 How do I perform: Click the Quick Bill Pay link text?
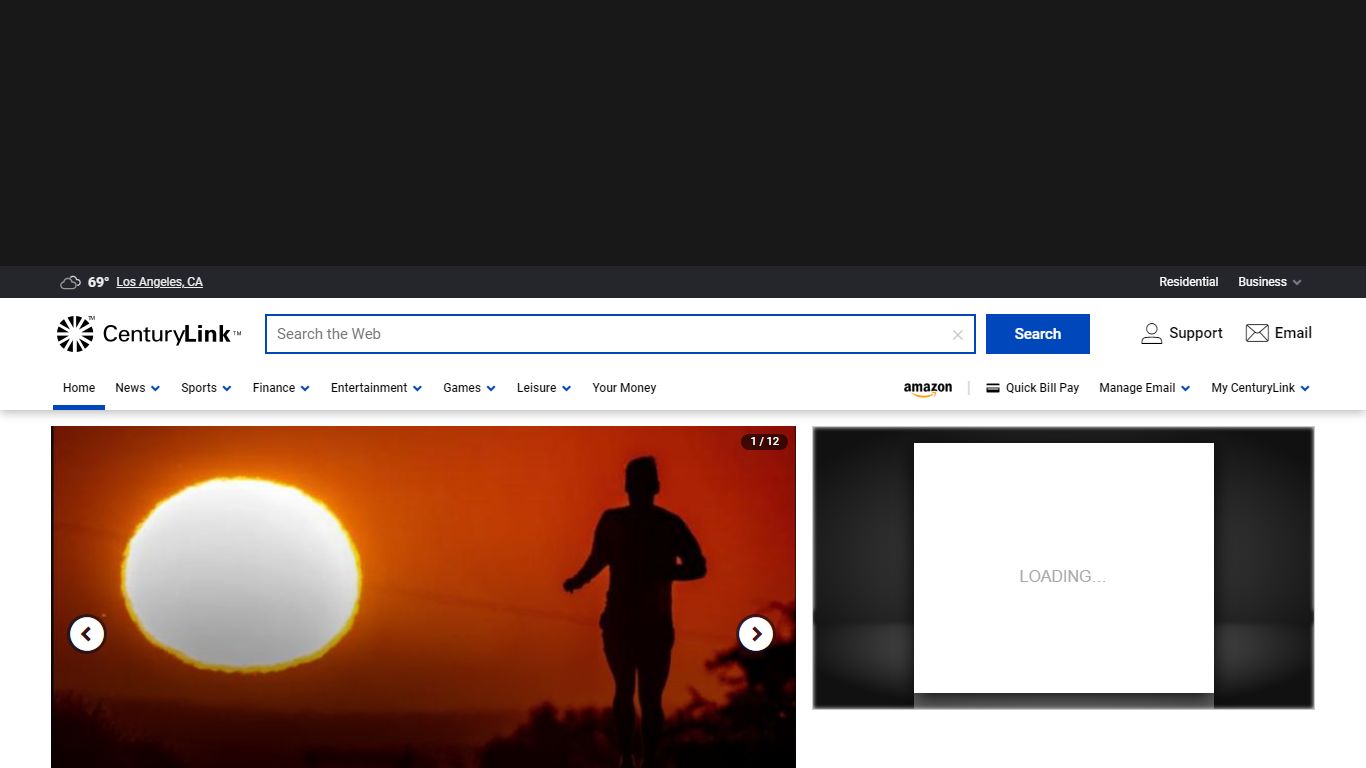(1042, 388)
